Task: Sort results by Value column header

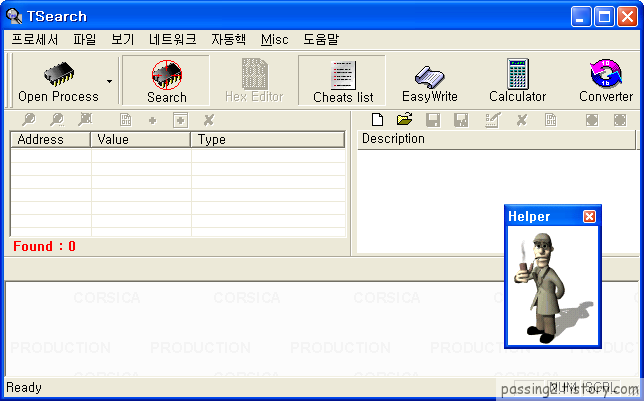Action: tap(140, 139)
